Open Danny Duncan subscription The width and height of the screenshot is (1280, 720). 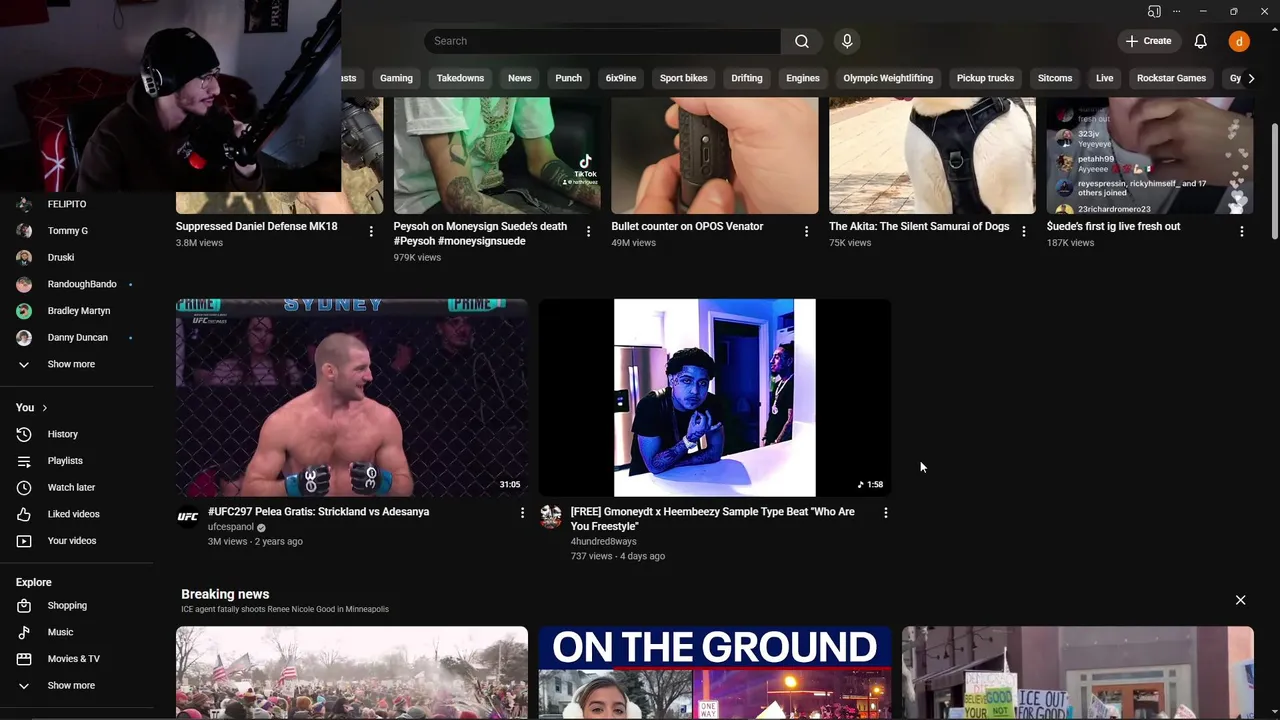coord(78,337)
